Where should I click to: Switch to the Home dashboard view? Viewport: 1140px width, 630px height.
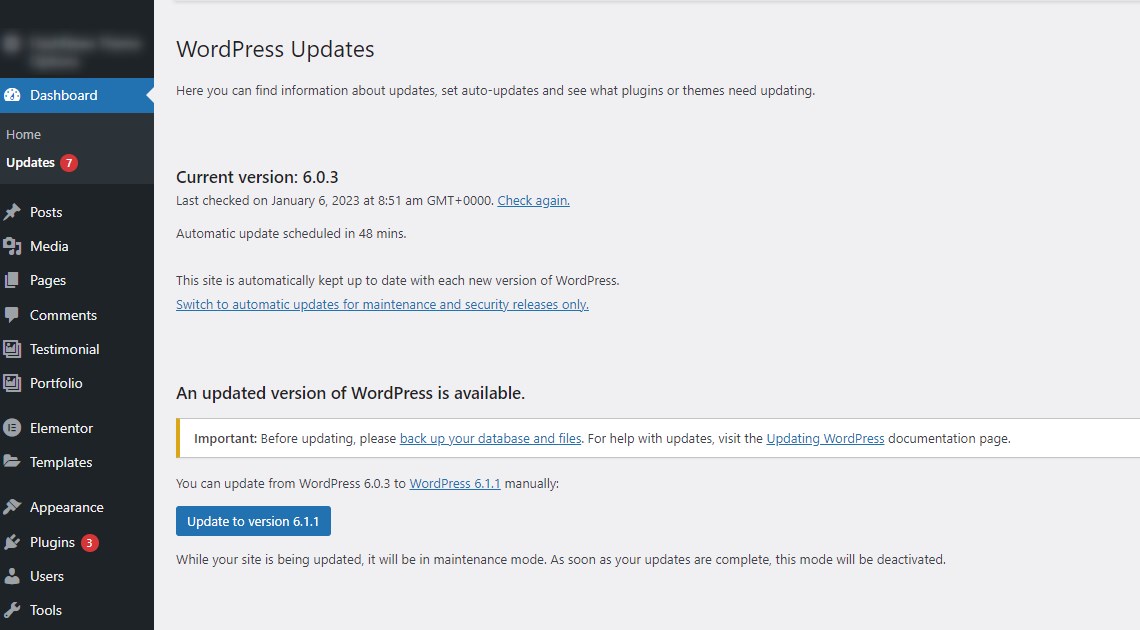[x=23, y=134]
